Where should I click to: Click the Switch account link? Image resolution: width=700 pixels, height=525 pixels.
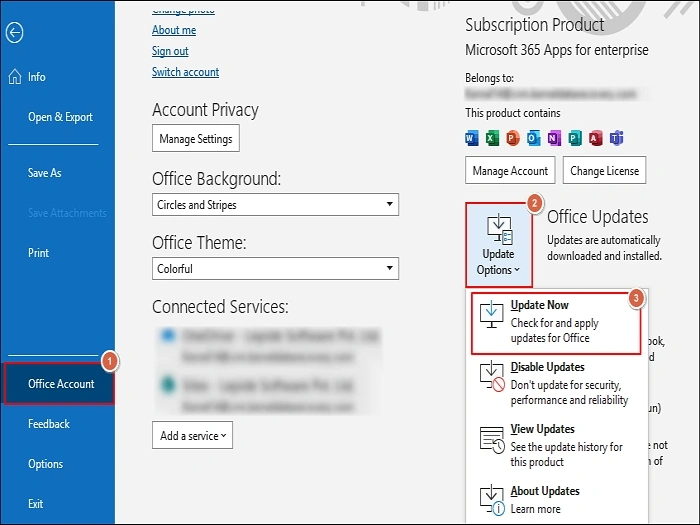[185, 72]
